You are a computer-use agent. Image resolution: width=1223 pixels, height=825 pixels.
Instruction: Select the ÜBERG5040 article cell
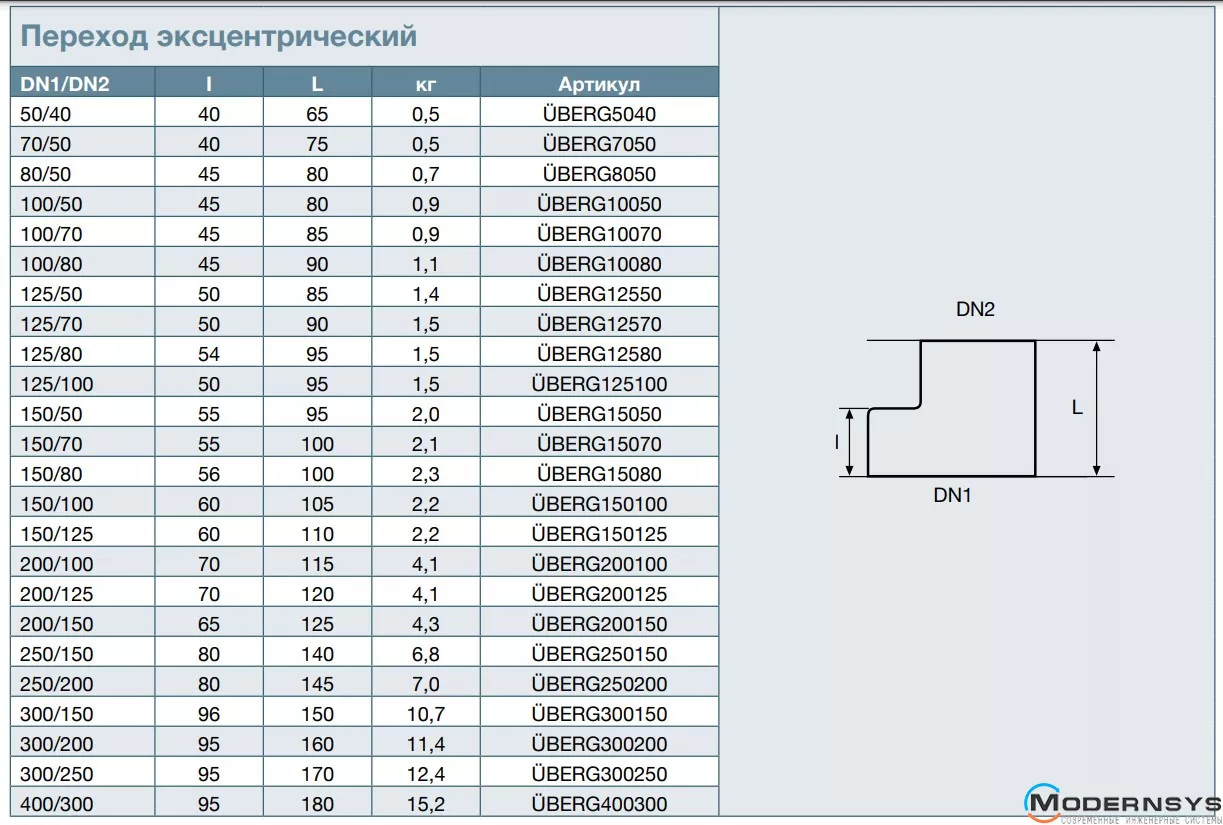[599, 114]
